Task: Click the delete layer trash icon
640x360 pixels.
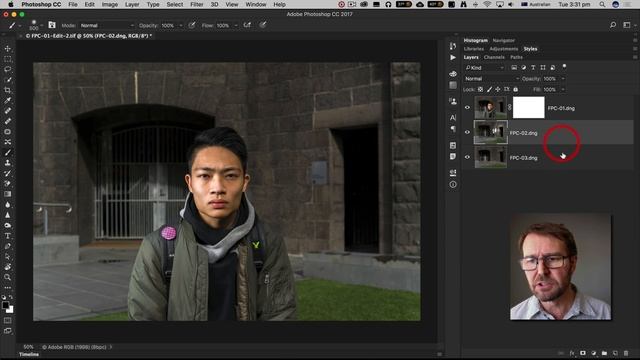Action: point(626,353)
